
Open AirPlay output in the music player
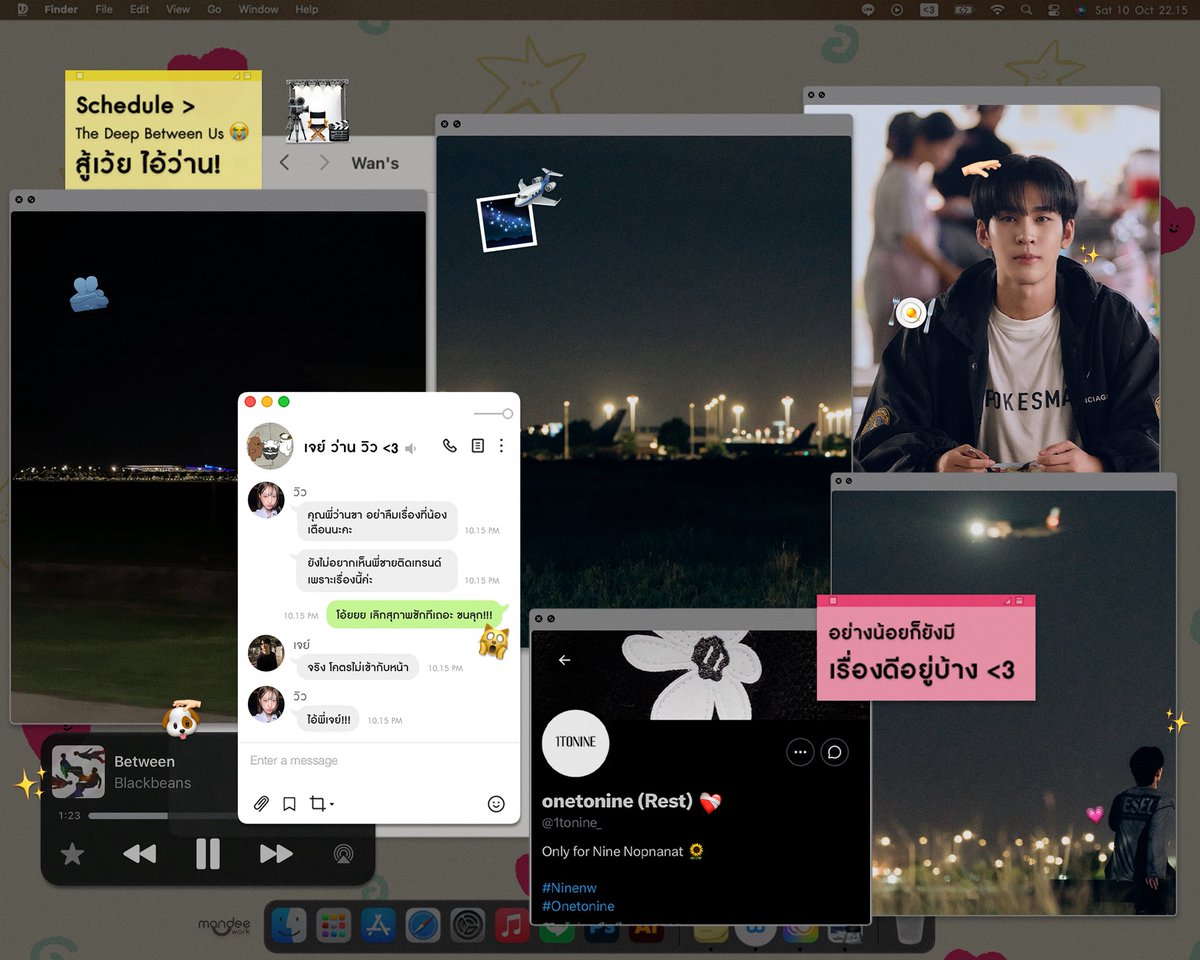(x=343, y=854)
